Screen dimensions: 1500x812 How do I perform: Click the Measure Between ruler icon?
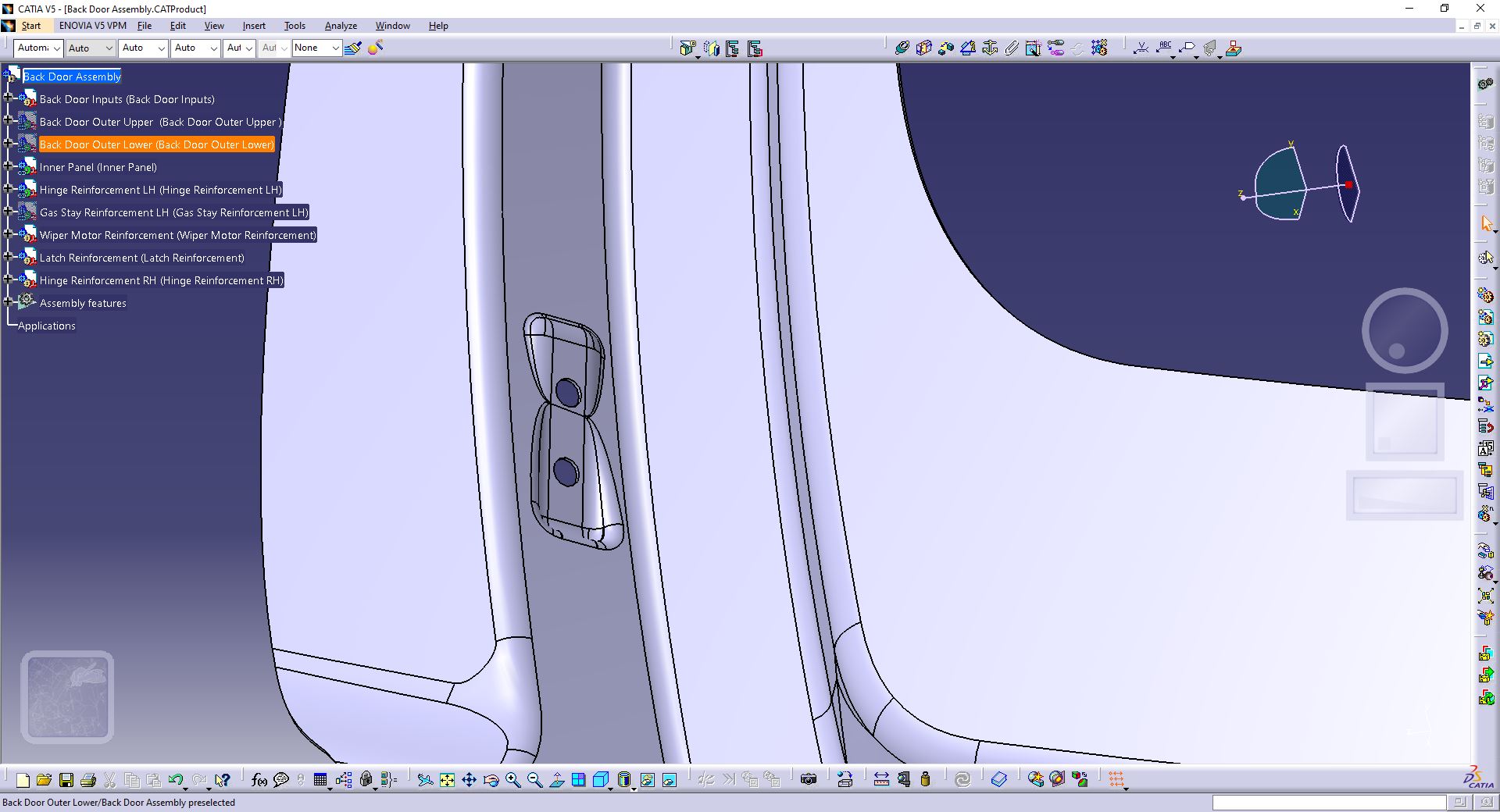881,779
